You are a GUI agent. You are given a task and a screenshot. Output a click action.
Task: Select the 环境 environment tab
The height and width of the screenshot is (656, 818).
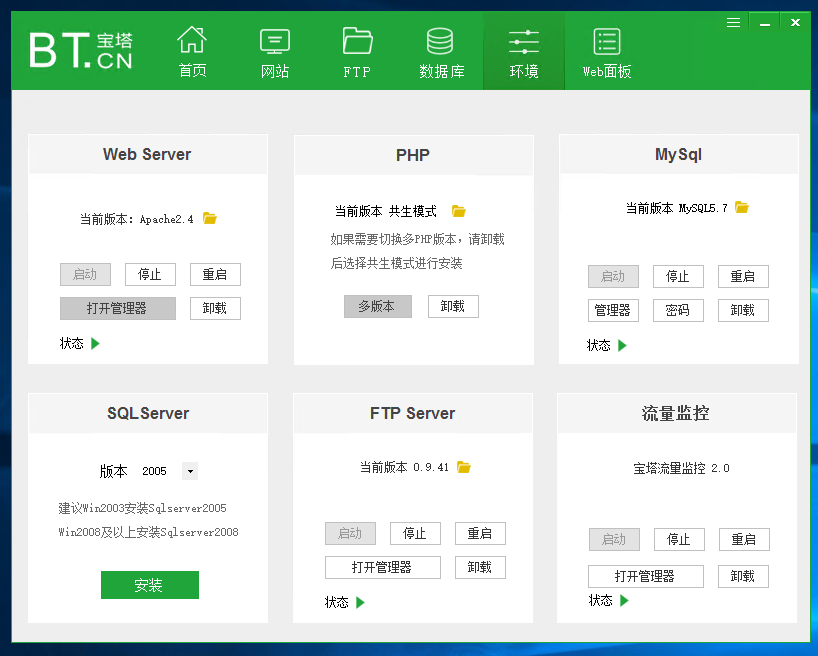524,52
